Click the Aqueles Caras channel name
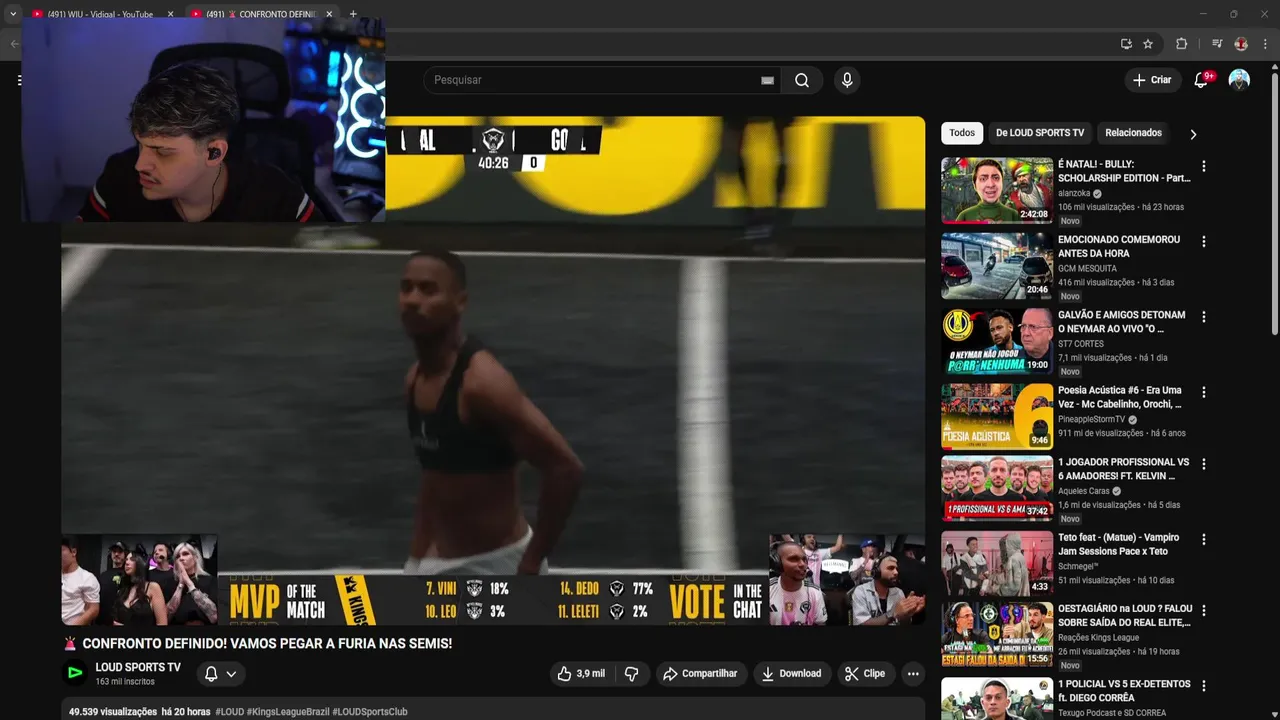This screenshot has height=720, width=1280. 1084,491
